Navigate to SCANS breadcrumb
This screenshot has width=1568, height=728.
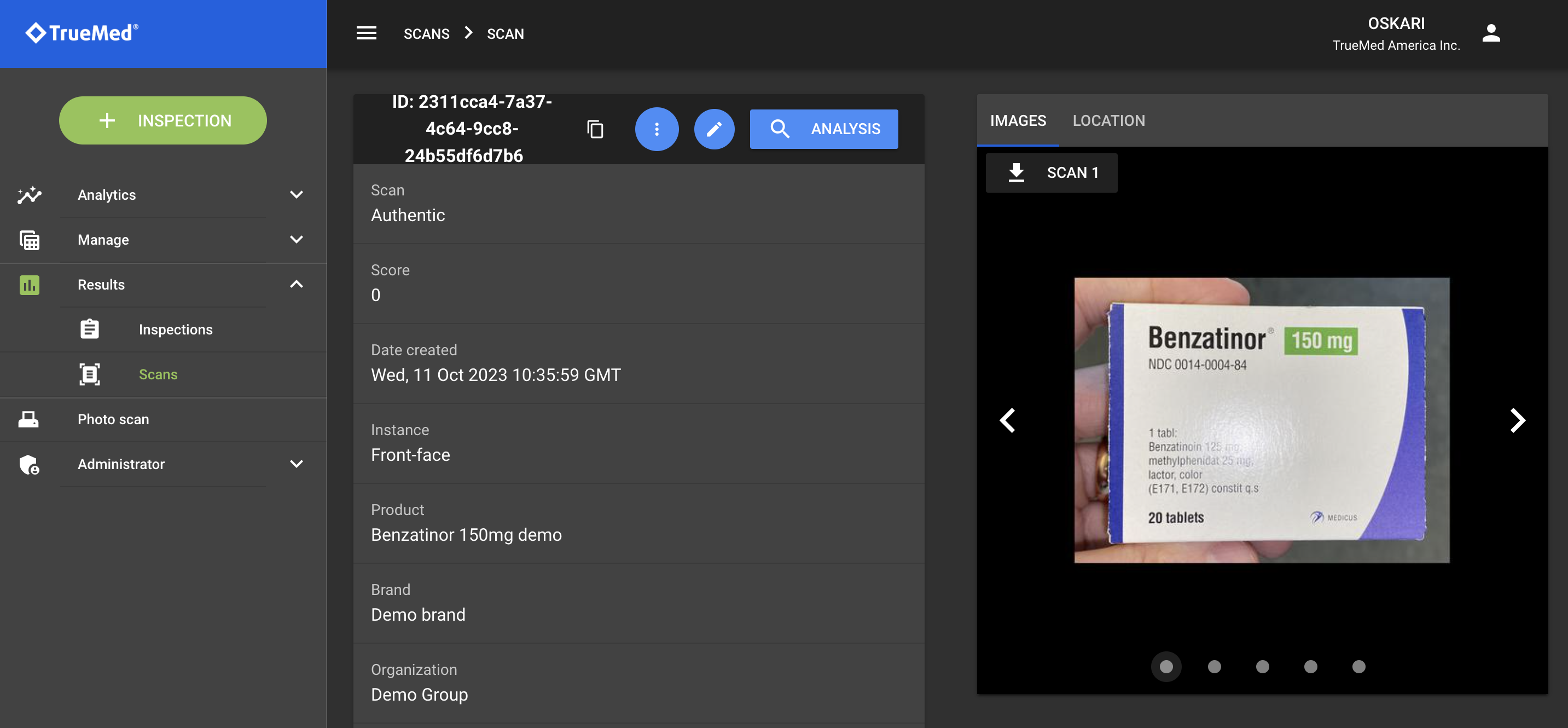tap(427, 34)
